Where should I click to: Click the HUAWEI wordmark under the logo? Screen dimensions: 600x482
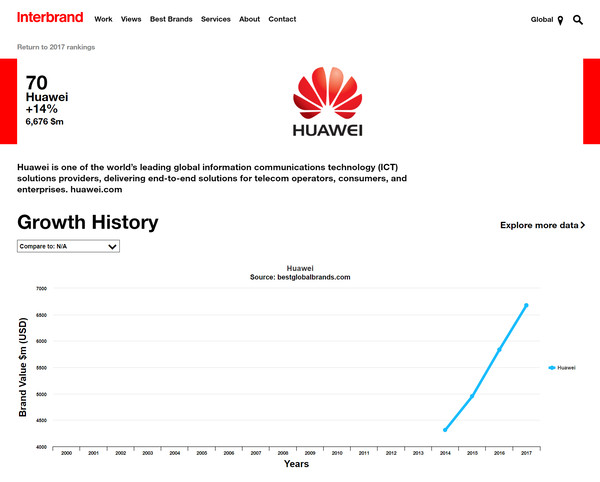tap(328, 130)
